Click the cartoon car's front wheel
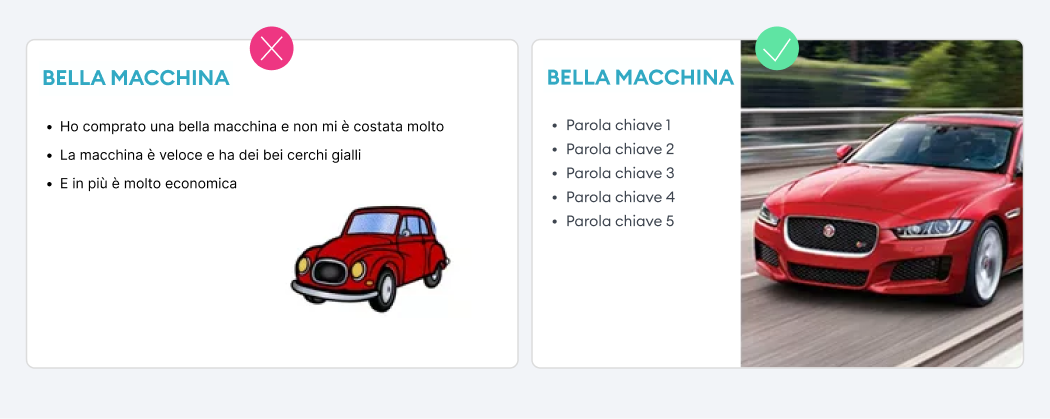This screenshot has height=419, width=1050. [x=386, y=290]
